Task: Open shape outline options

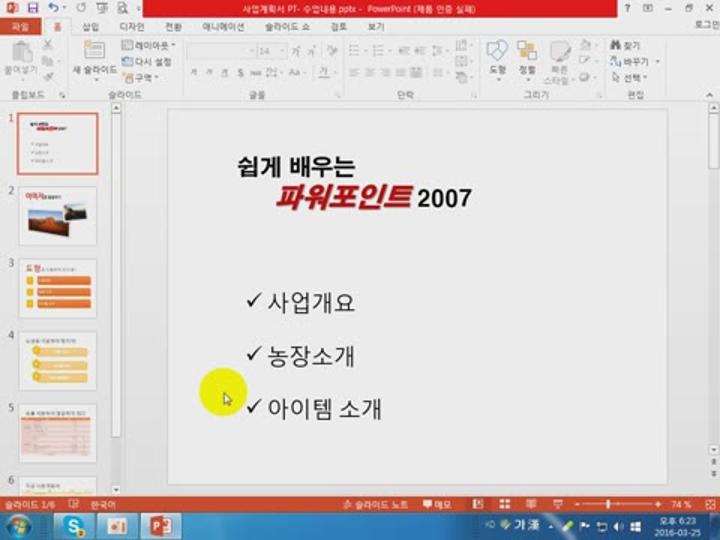Action: 587,61
